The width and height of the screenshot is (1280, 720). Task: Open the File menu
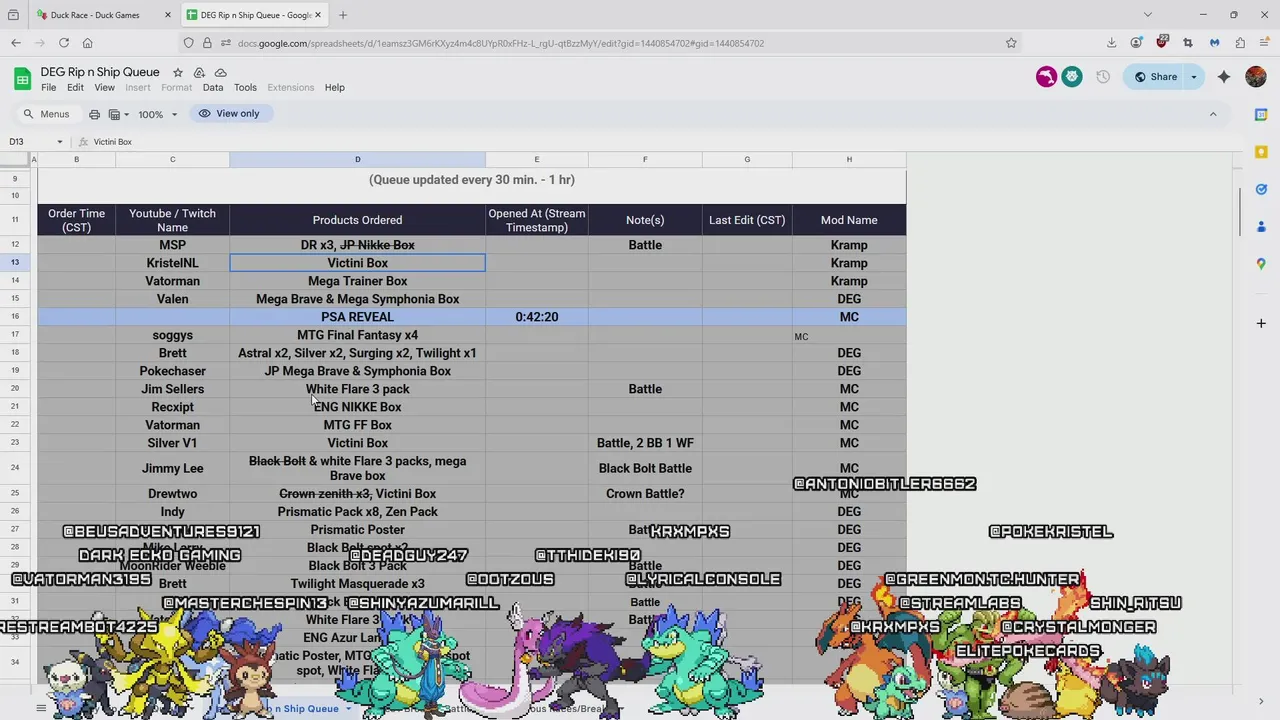(48, 88)
